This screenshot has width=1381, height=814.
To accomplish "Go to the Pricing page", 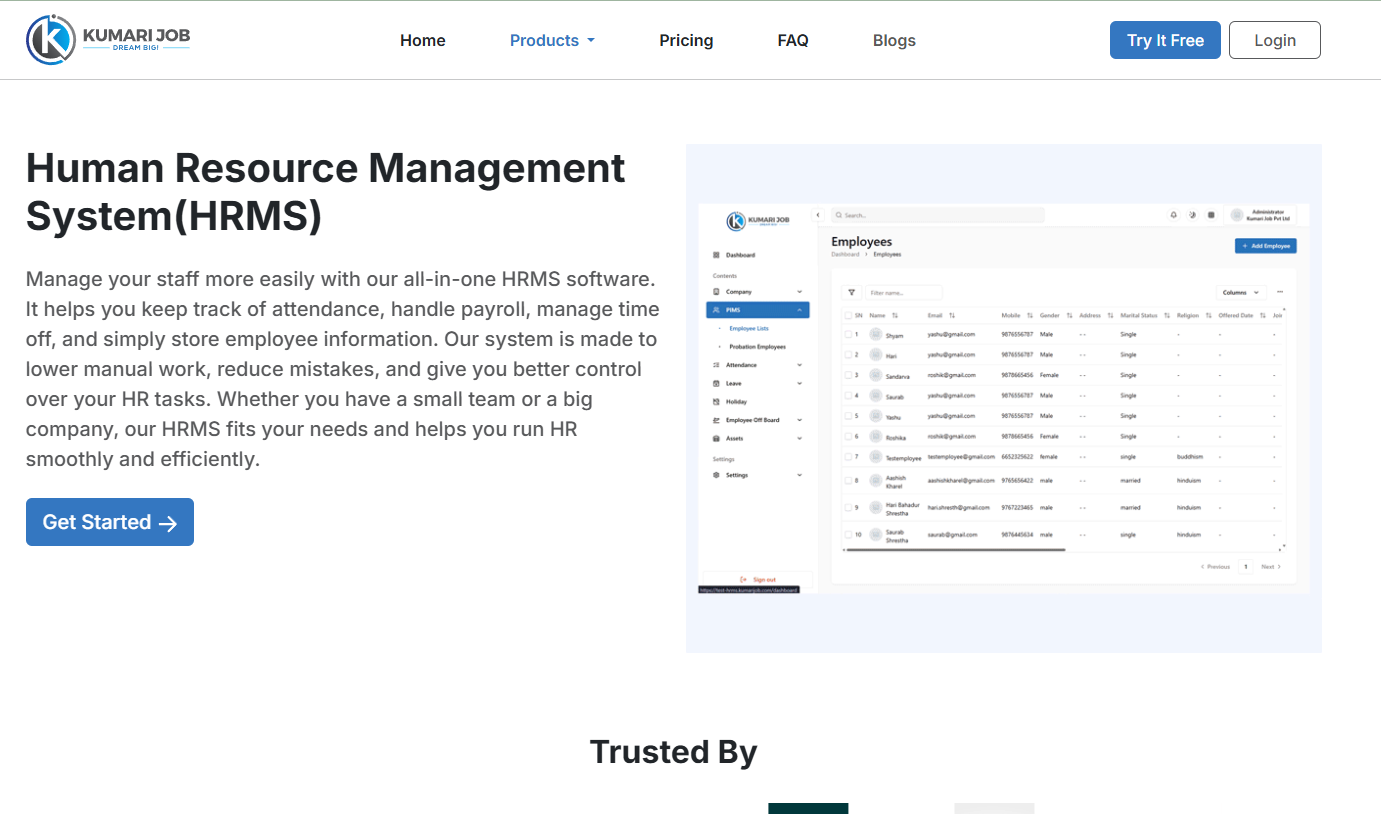I will point(686,40).
